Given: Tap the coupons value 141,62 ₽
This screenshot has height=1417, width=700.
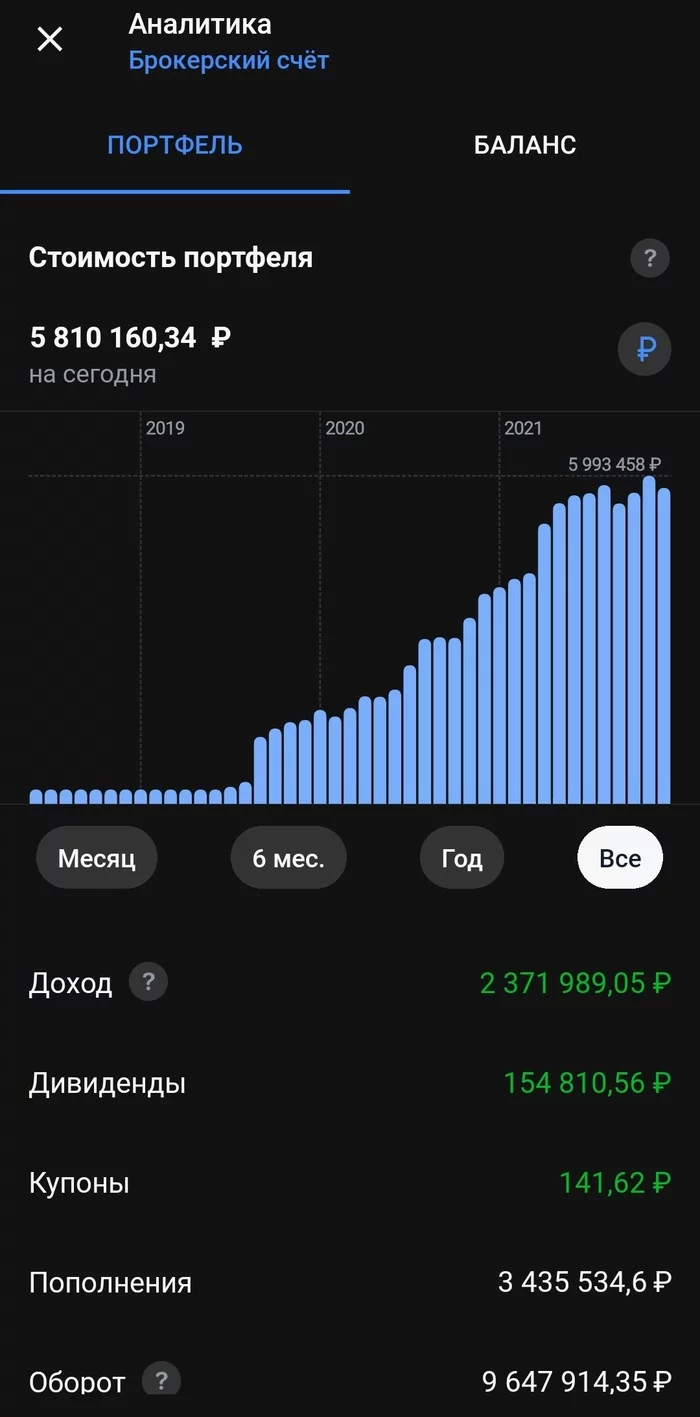Looking at the screenshot, I should click(615, 1183).
